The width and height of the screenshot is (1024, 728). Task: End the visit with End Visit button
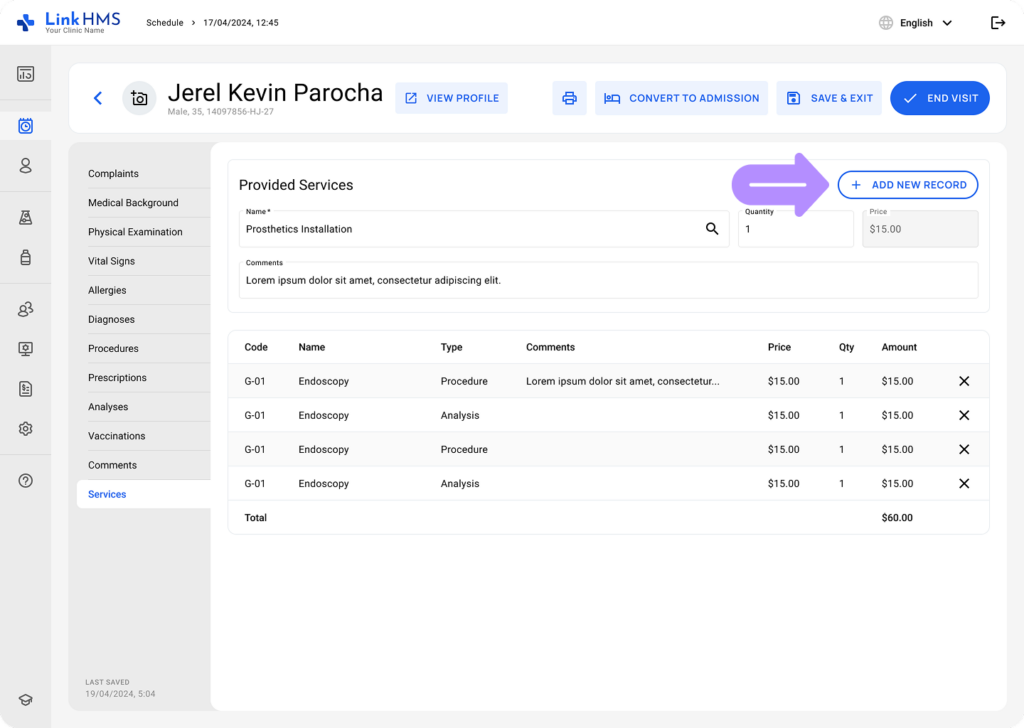pos(939,98)
